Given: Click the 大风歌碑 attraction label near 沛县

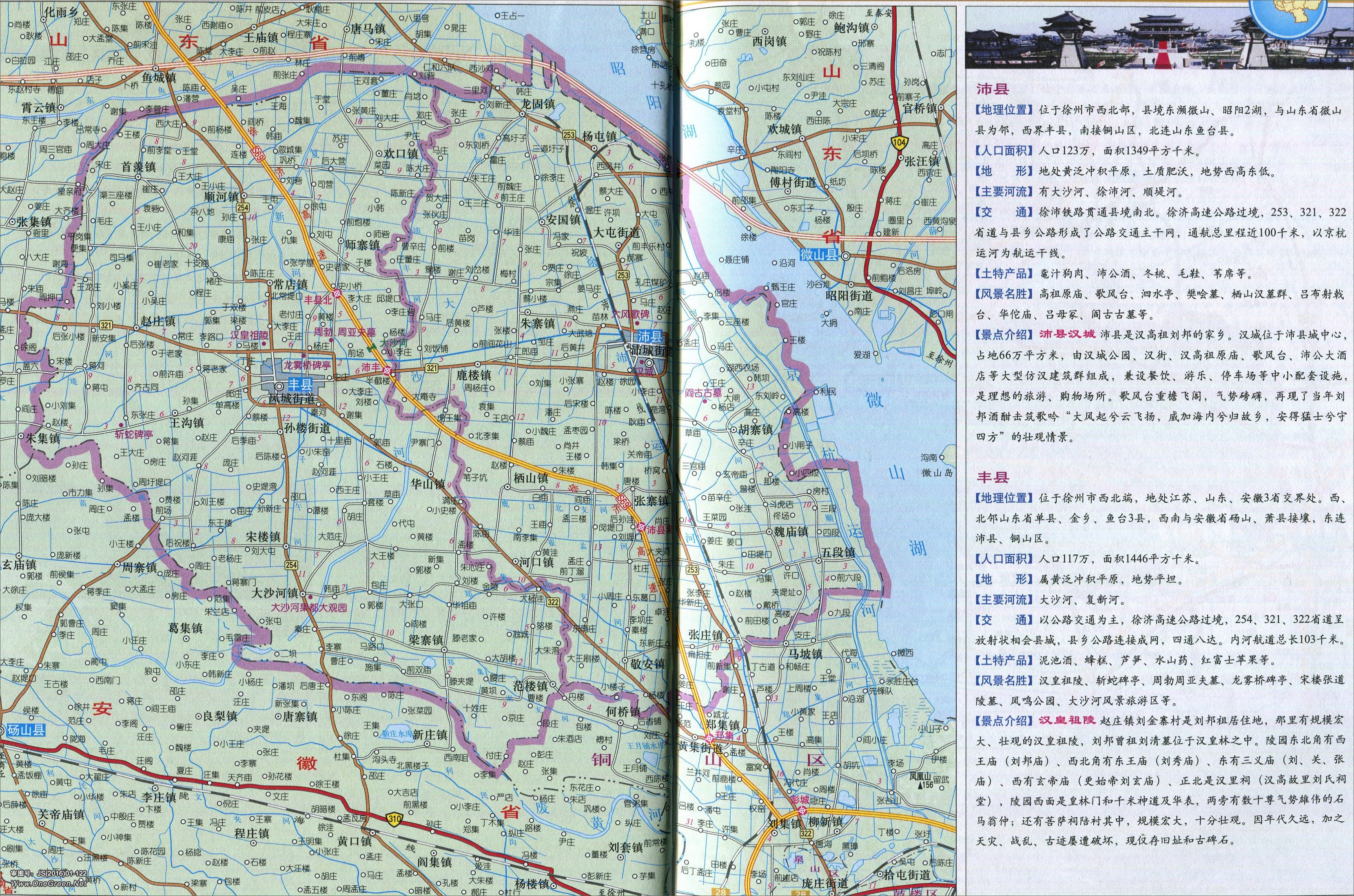Looking at the screenshot, I should (631, 314).
